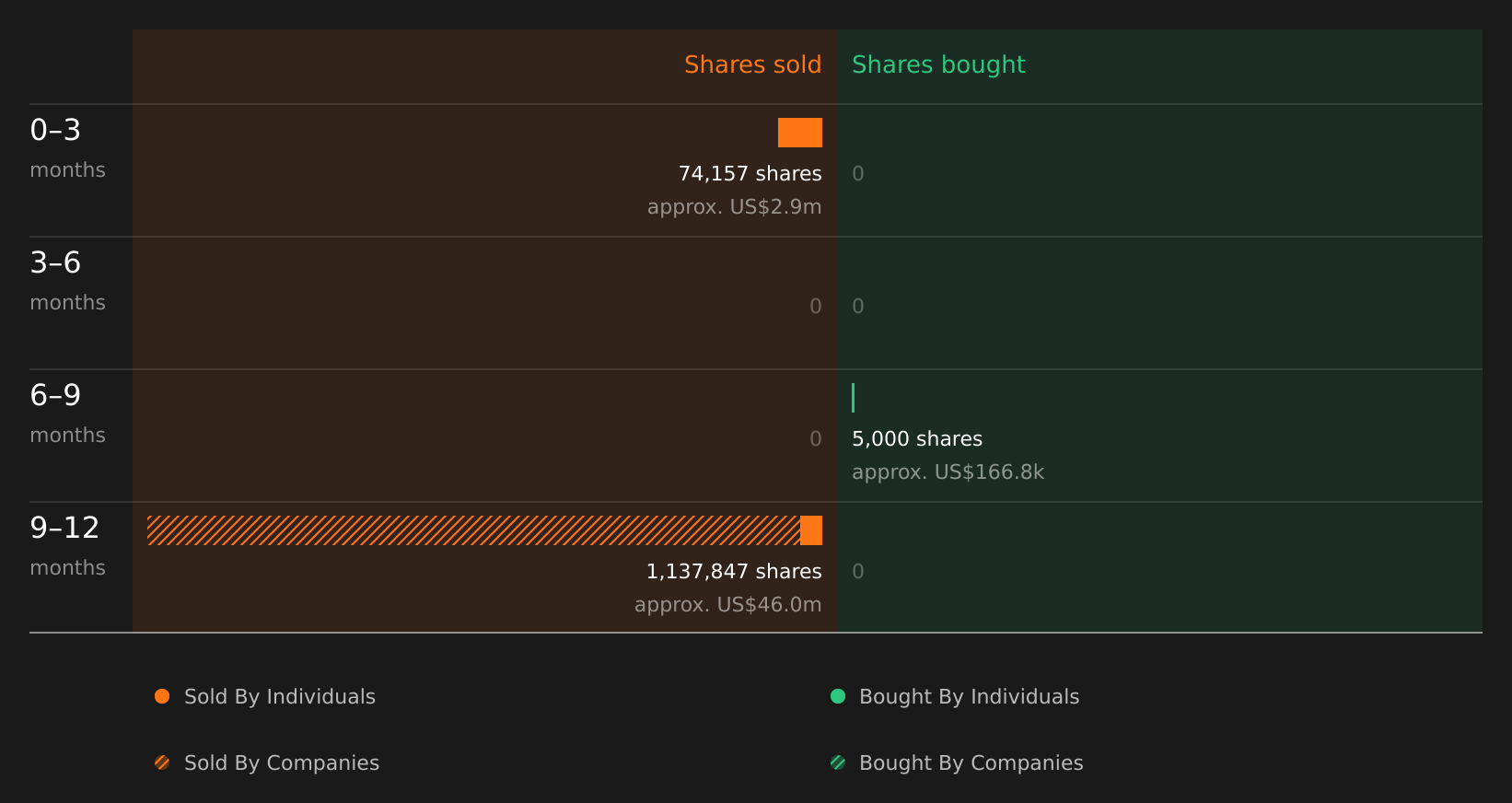
Task: Click the 3–6 months row label
Action: click(x=67, y=281)
